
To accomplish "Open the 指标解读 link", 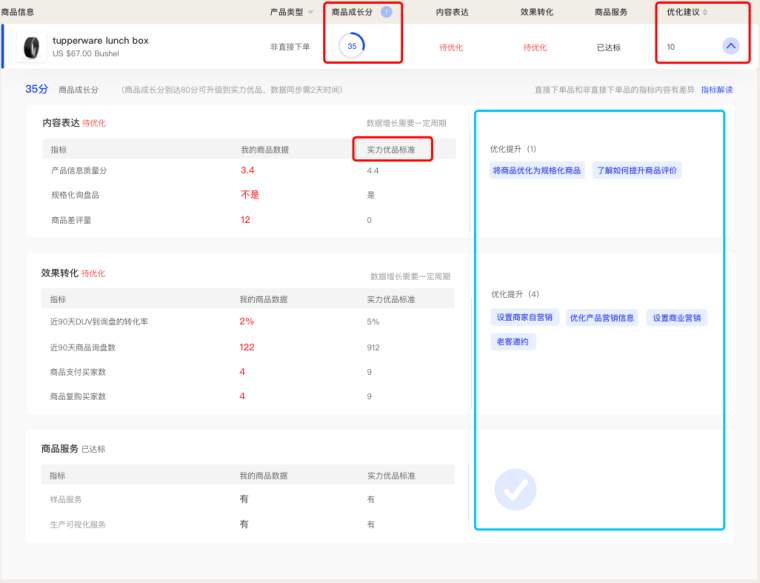I will coord(716,90).
